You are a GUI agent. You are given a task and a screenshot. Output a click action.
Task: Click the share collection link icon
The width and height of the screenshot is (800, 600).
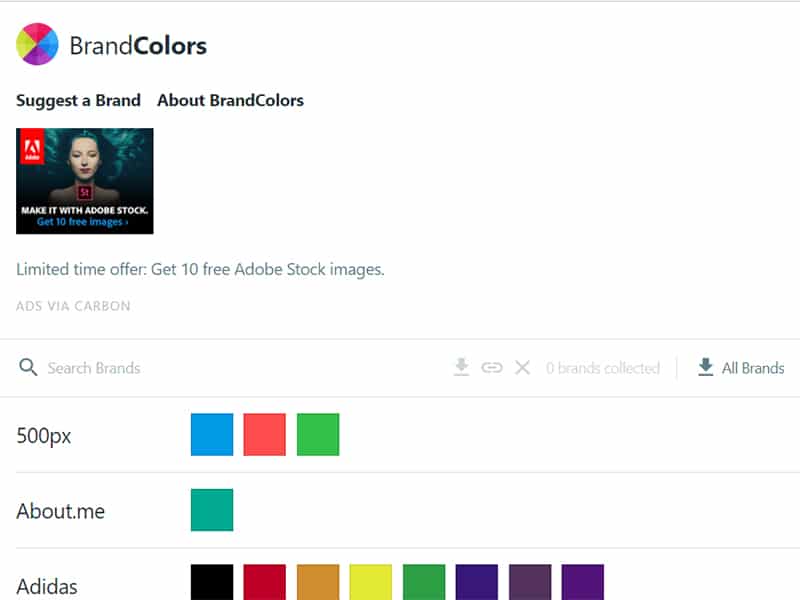tap(492, 367)
